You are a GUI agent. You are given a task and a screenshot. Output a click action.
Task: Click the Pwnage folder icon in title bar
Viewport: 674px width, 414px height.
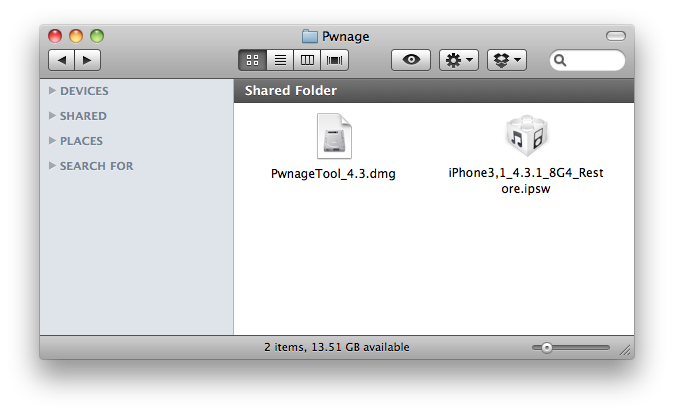[x=311, y=36]
